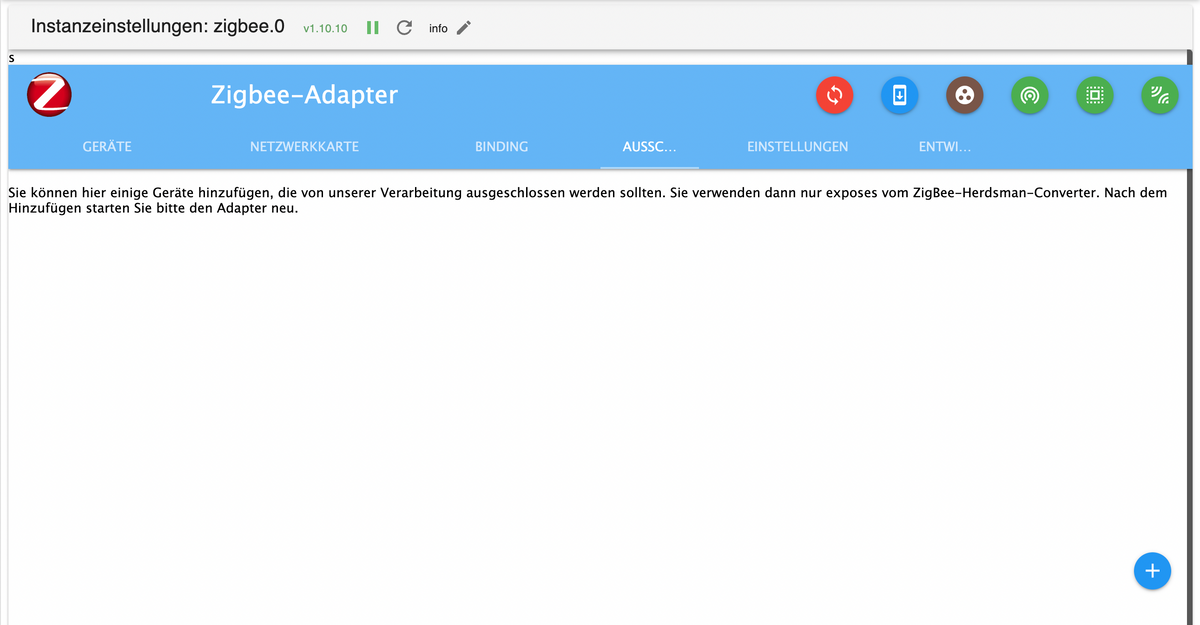Image resolution: width=1200 pixels, height=625 pixels.
Task: Switch to the ENTWI... tab
Action: (x=945, y=146)
